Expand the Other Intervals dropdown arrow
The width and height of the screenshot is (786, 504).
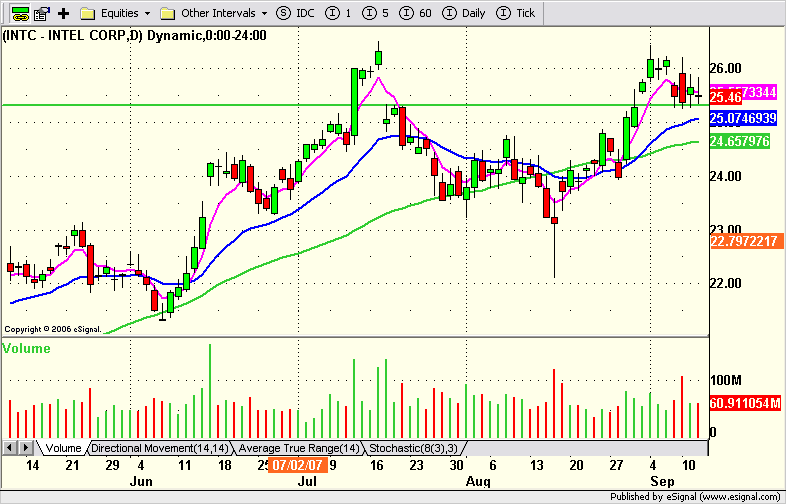pos(264,14)
